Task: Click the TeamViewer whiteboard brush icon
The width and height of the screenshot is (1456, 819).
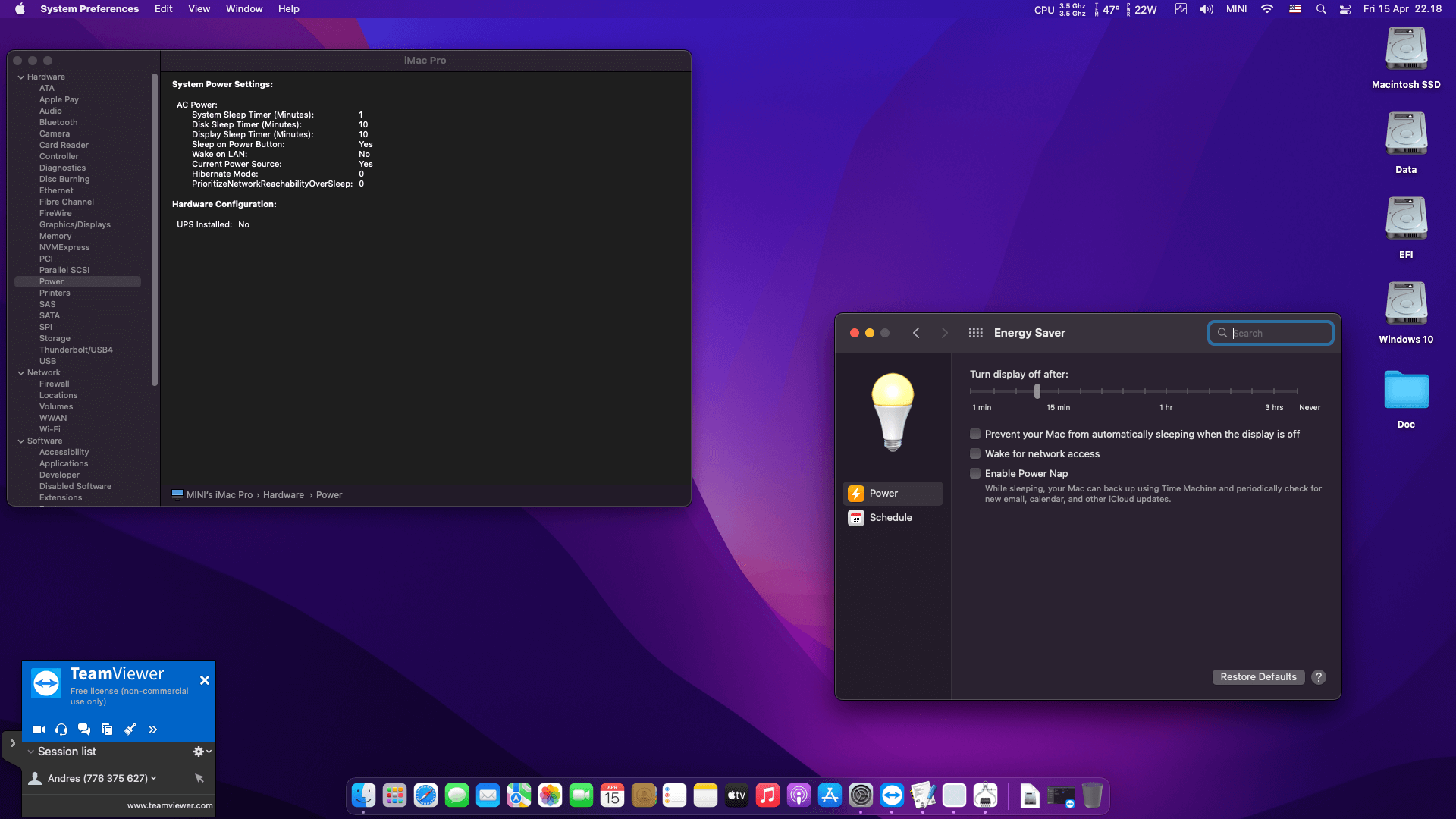Action: tap(130, 730)
